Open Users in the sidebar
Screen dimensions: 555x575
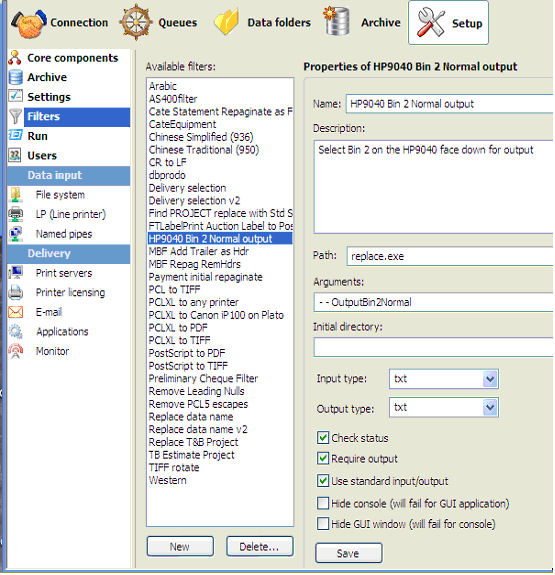tap(42, 155)
